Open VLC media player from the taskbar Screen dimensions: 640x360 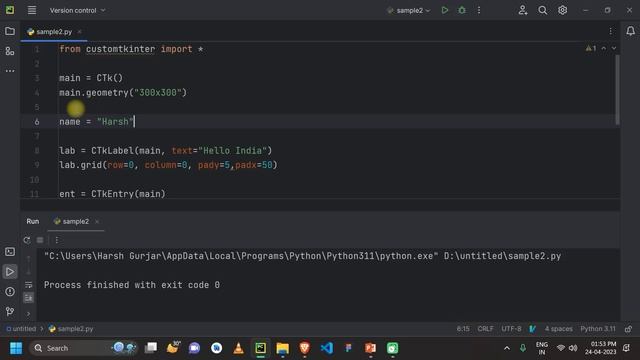coord(238,348)
